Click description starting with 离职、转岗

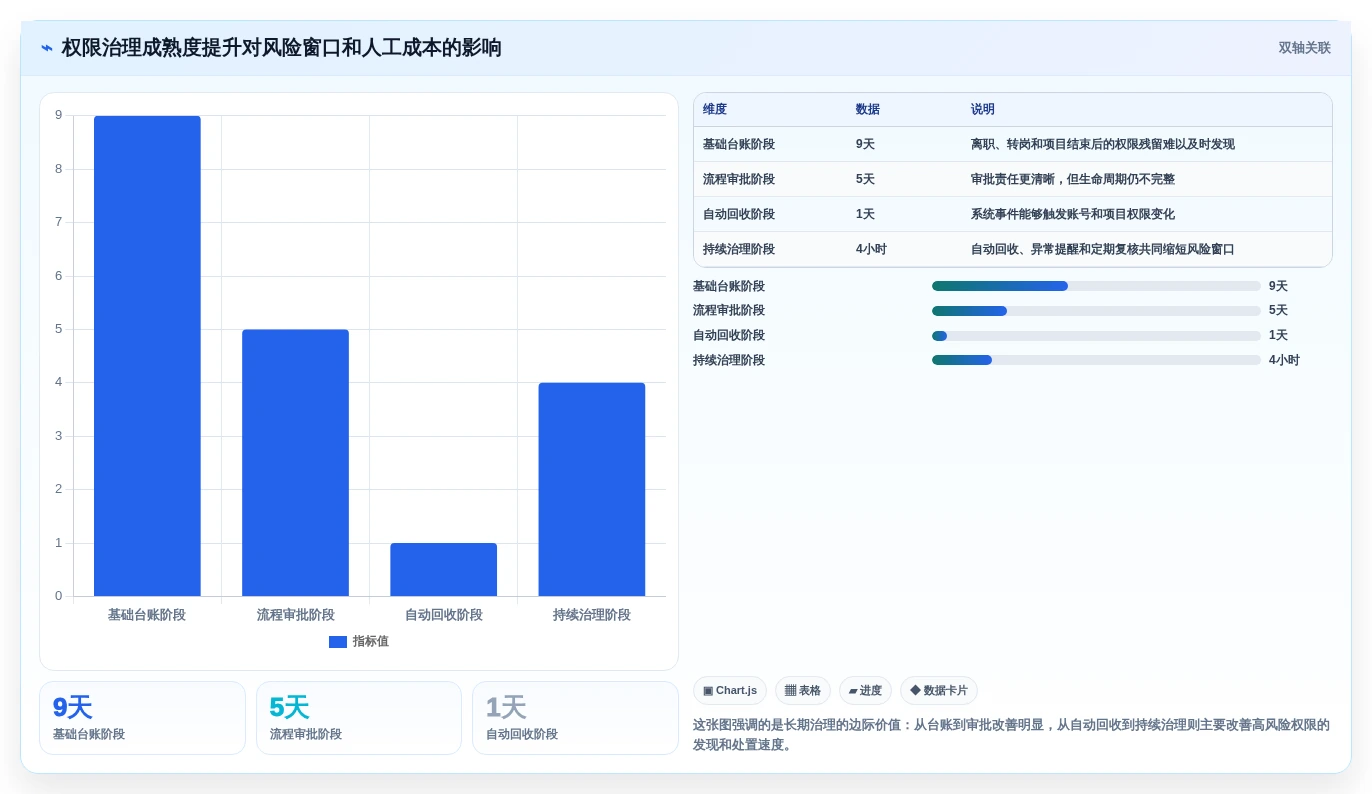(1103, 145)
